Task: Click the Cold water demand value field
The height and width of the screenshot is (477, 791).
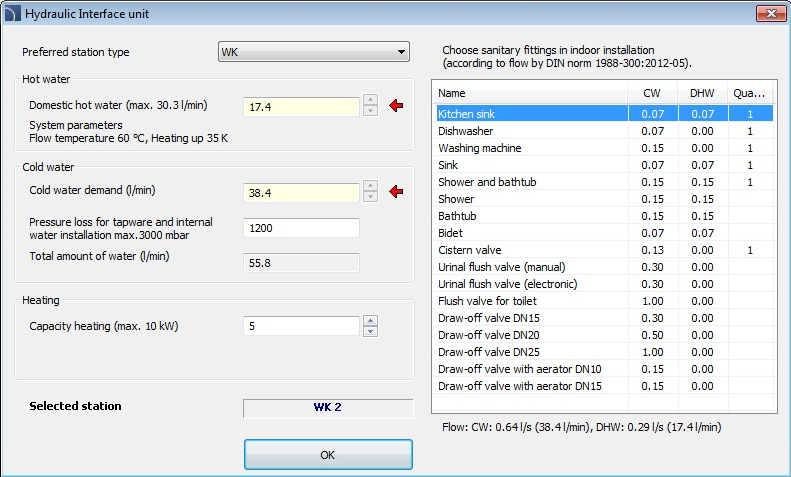Action: 301,191
